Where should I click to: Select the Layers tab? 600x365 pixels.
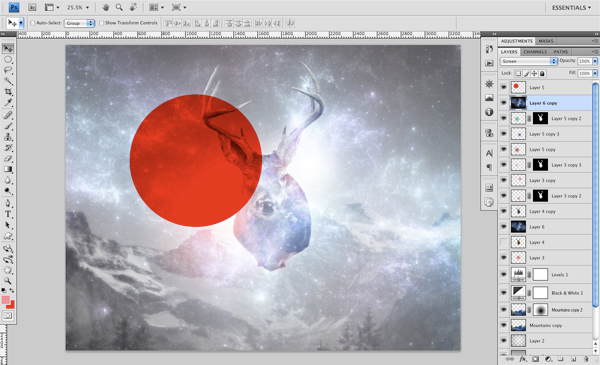pyautogui.click(x=509, y=52)
